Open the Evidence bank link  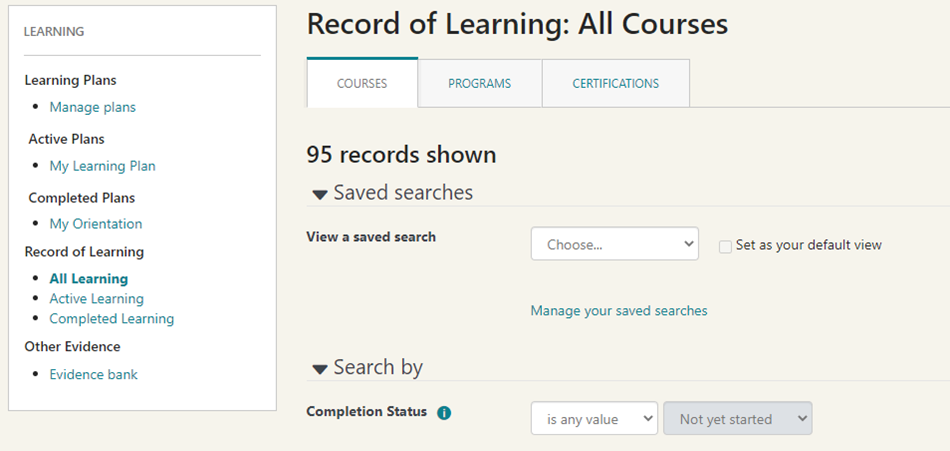[x=93, y=375]
